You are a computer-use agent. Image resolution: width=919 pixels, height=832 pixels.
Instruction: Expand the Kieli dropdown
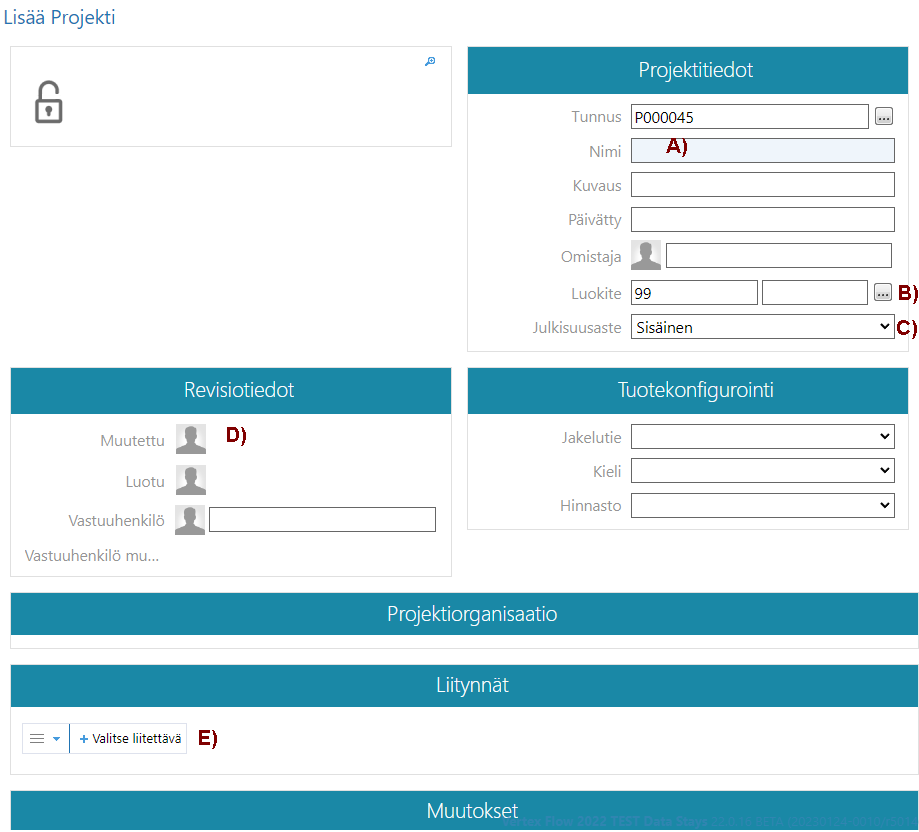762,471
